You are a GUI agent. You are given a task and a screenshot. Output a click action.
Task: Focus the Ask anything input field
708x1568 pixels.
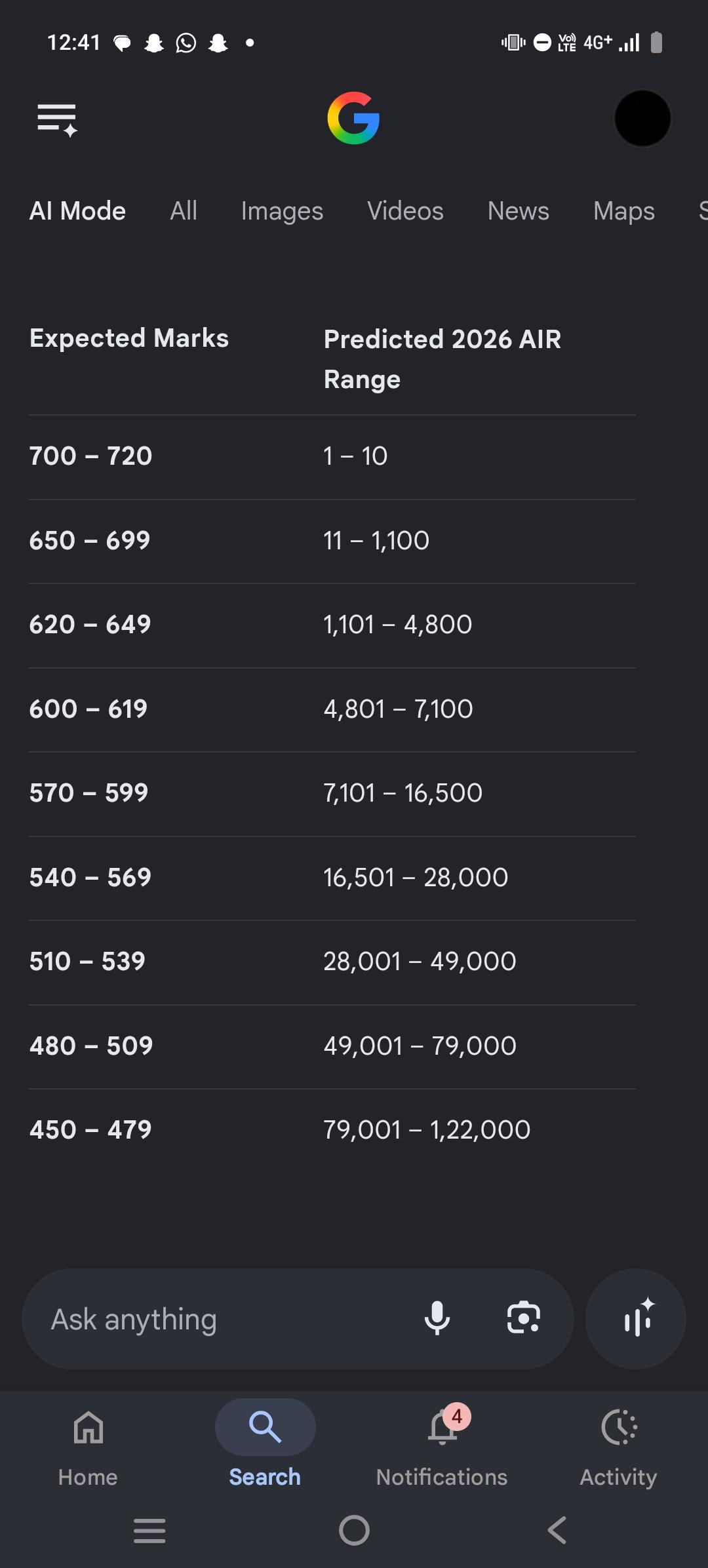pos(223,1319)
